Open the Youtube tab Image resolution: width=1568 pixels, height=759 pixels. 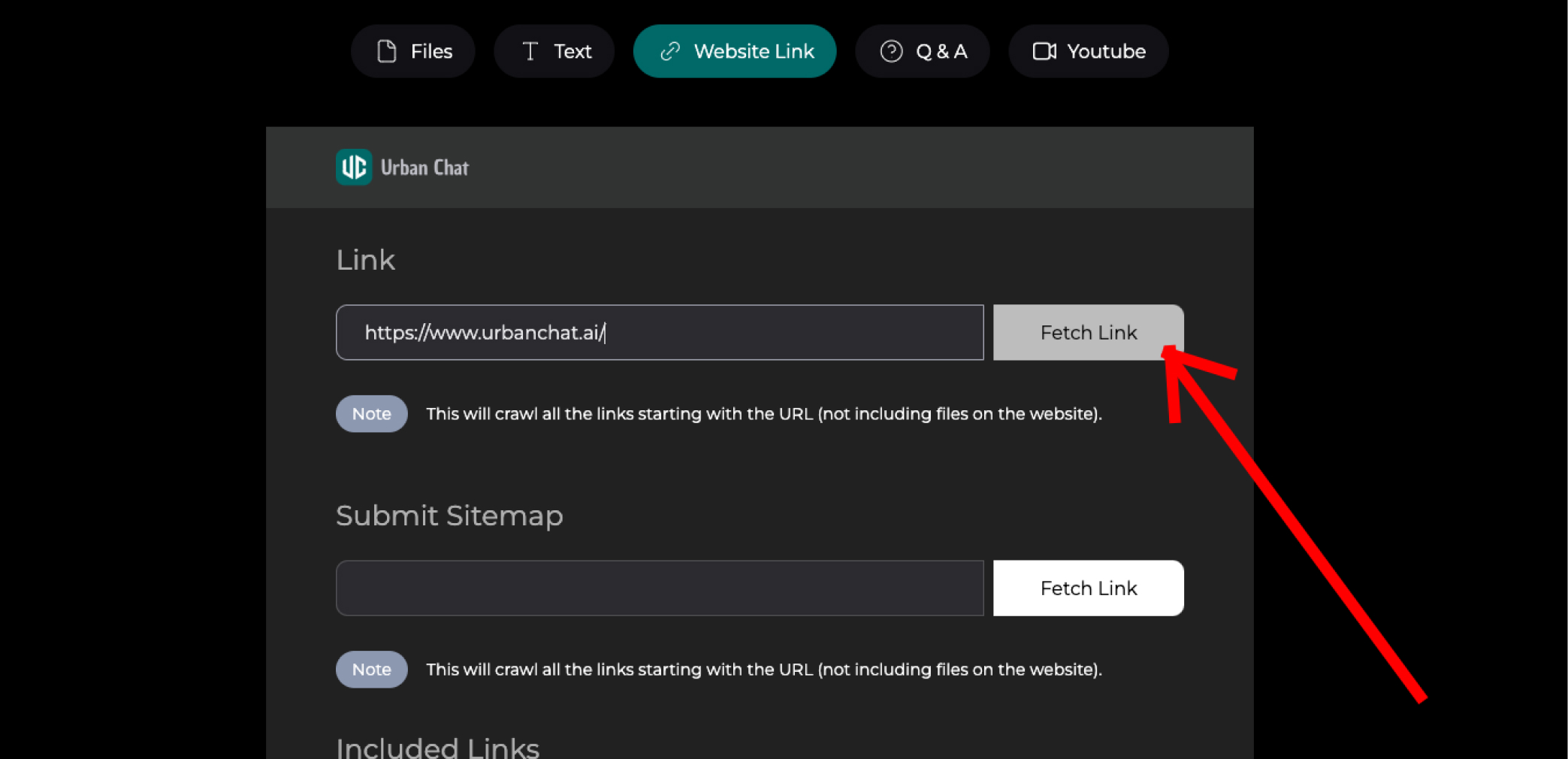(1089, 51)
